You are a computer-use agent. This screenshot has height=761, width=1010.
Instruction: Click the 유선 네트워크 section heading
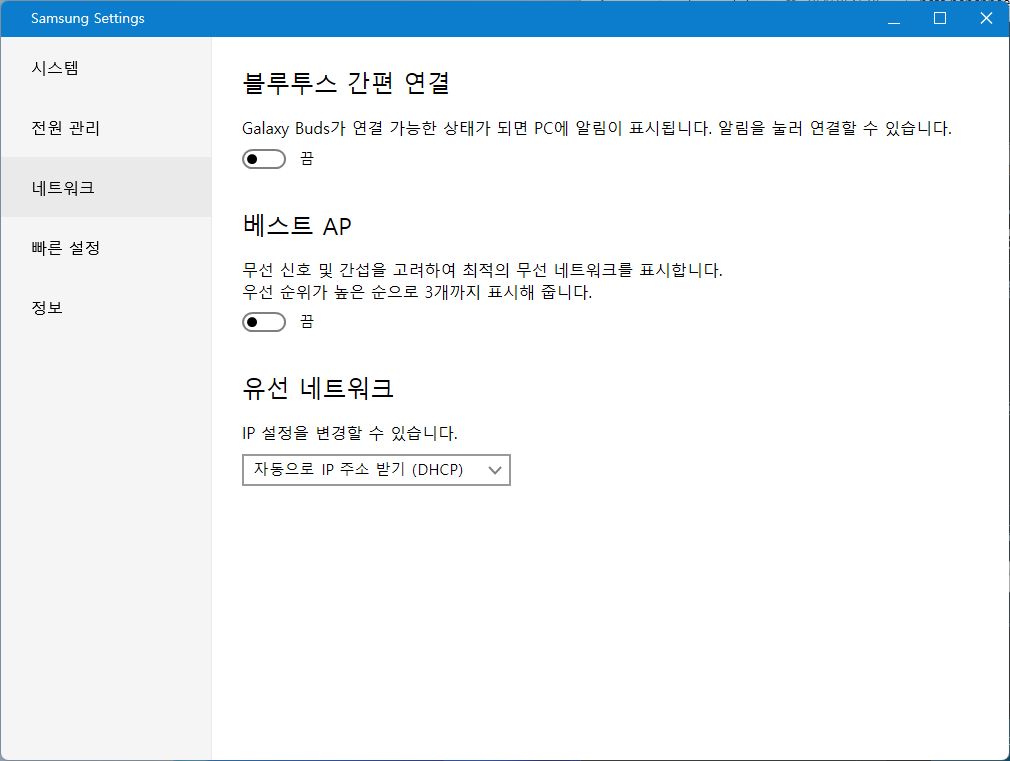(318, 387)
